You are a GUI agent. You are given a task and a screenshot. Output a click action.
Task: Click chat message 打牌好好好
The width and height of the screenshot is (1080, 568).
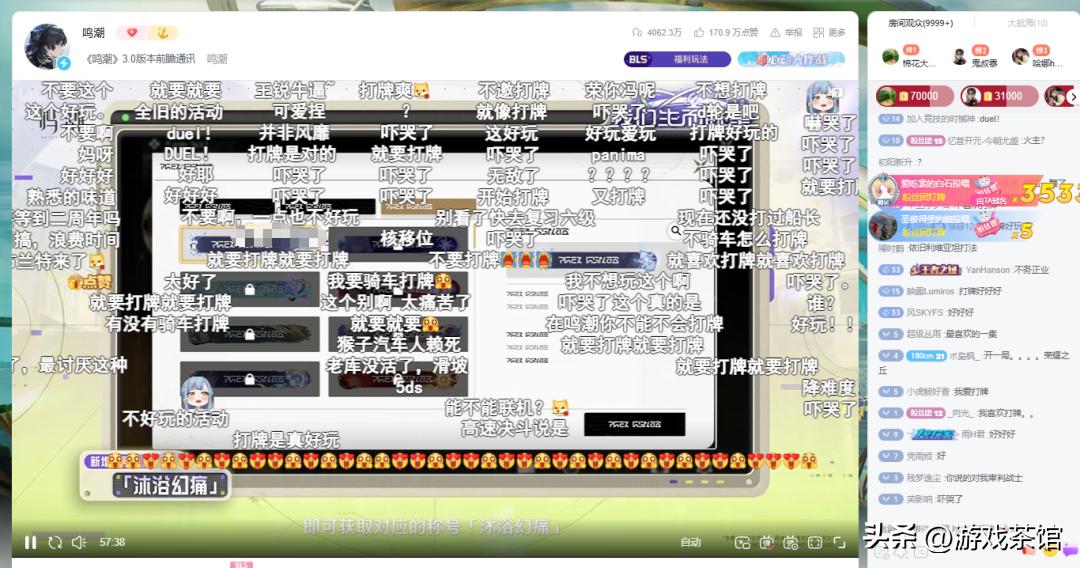click(x=979, y=291)
